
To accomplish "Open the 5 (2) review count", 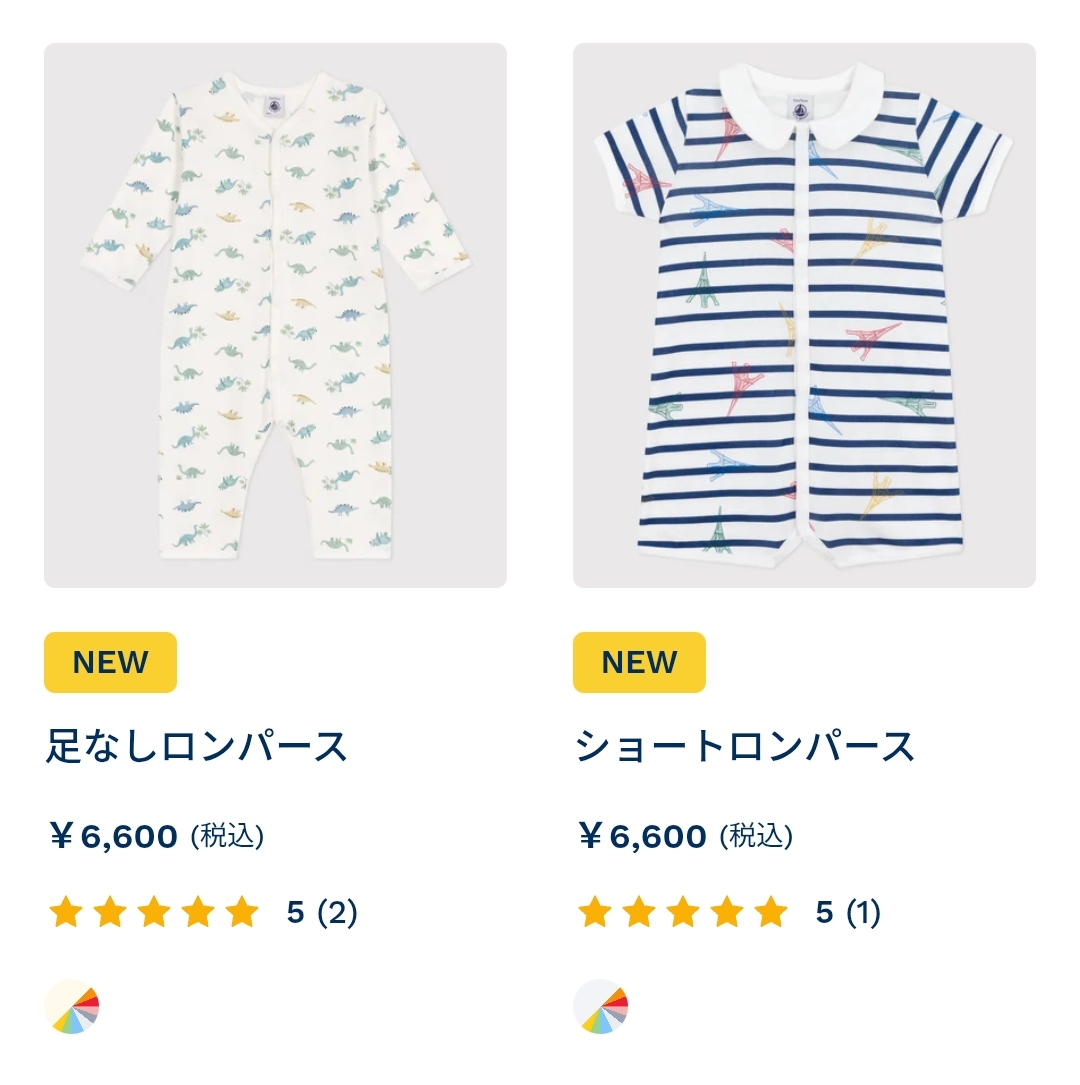I will point(322,912).
